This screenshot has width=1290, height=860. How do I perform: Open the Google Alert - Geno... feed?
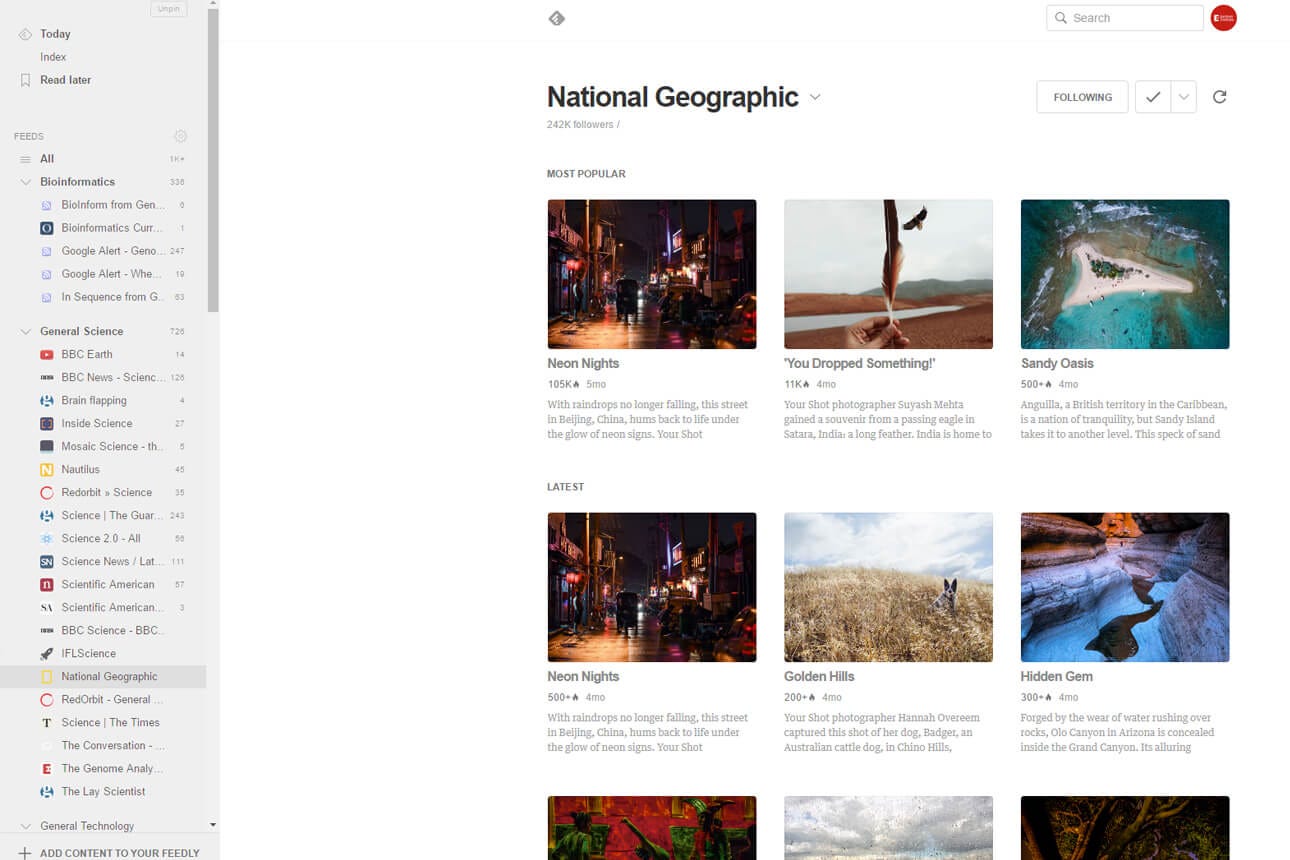(x=111, y=251)
